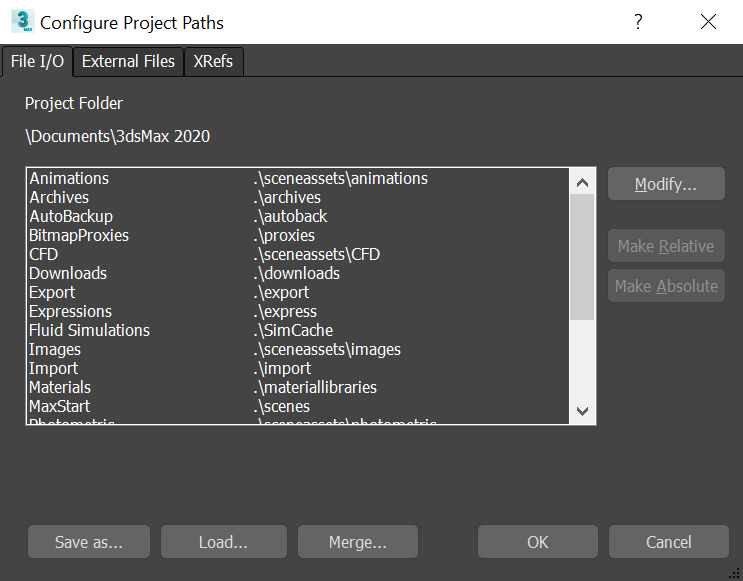Image resolution: width=743 pixels, height=581 pixels.
Task: Confirm with the OK button
Action: pos(537,542)
